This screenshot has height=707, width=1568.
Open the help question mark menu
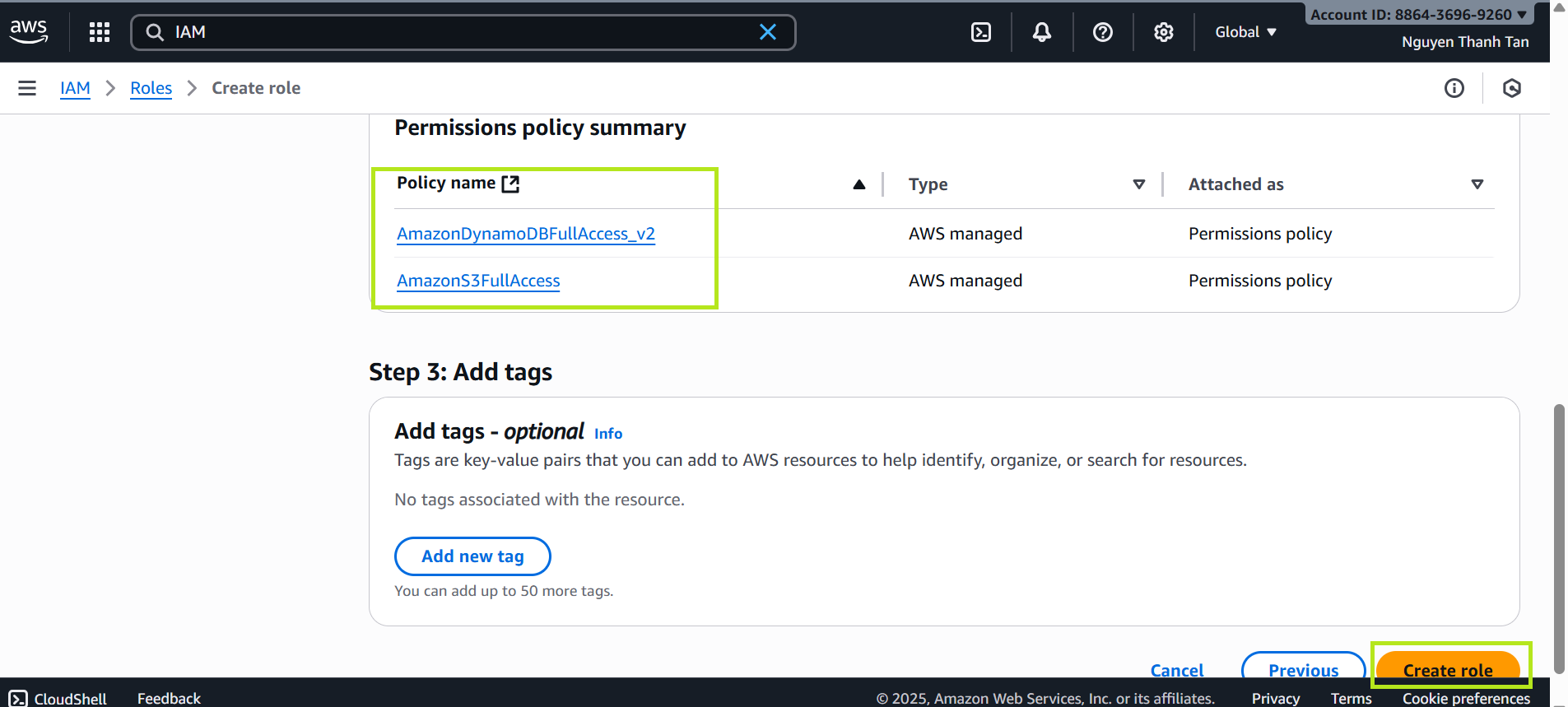(x=1102, y=32)
